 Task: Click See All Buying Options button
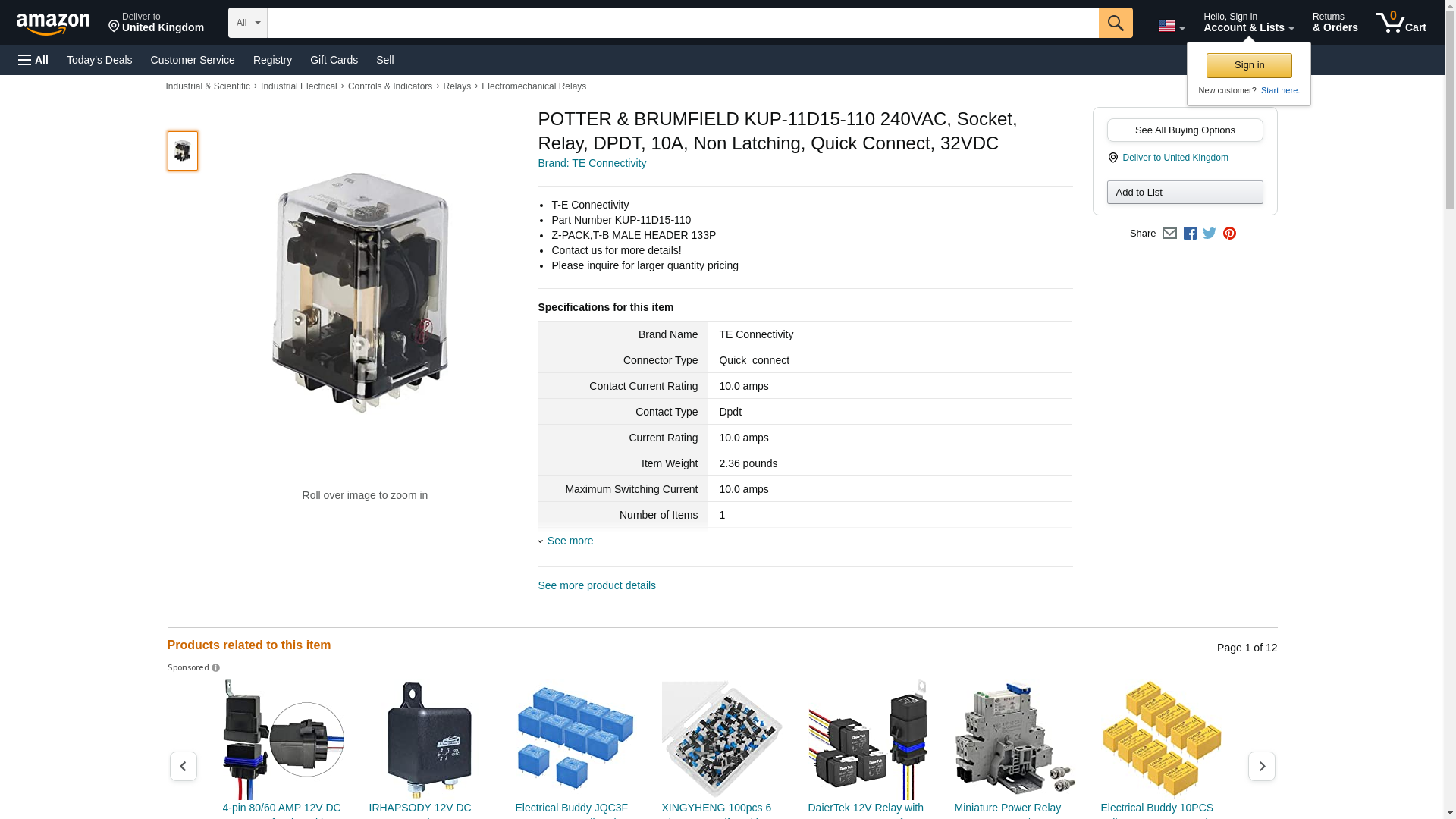pyautogui.click(x=1185, y=130)
